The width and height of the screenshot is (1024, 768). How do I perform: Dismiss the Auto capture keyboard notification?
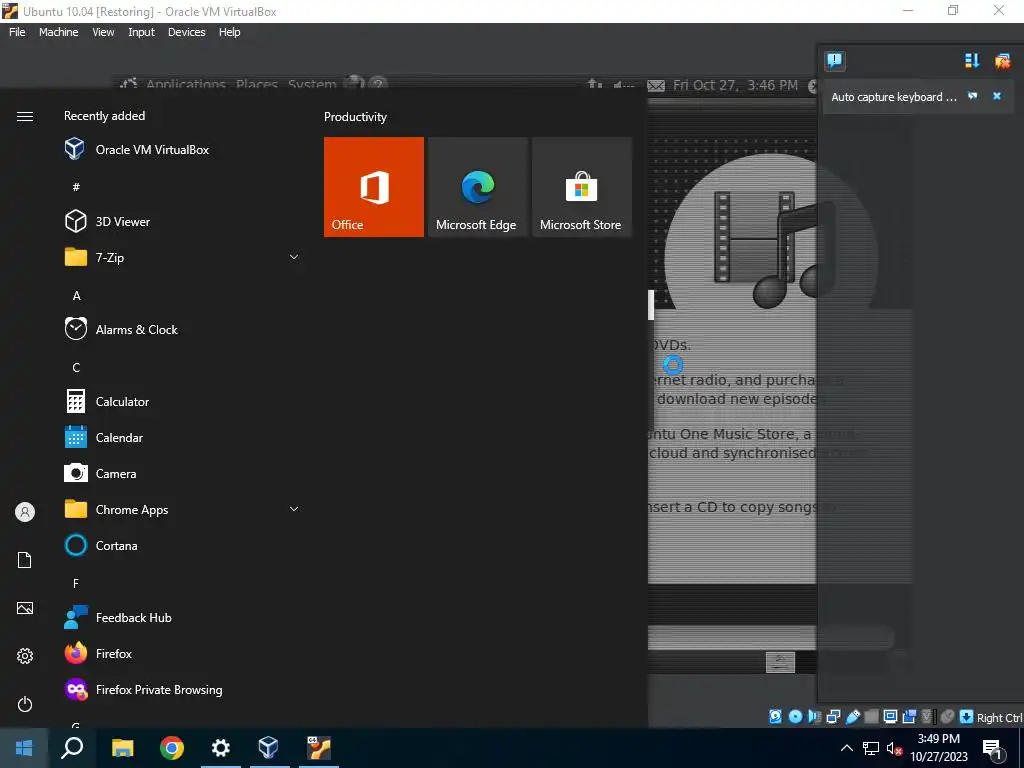click(997, 96)
